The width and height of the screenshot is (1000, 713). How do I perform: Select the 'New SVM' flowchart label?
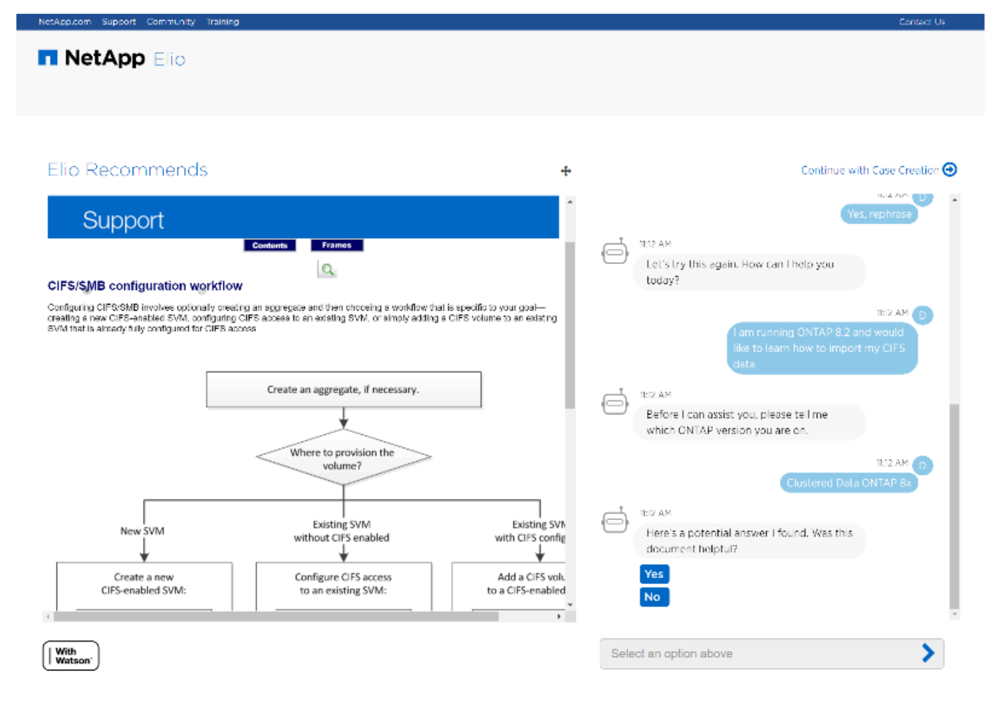(x=142, y=531)
